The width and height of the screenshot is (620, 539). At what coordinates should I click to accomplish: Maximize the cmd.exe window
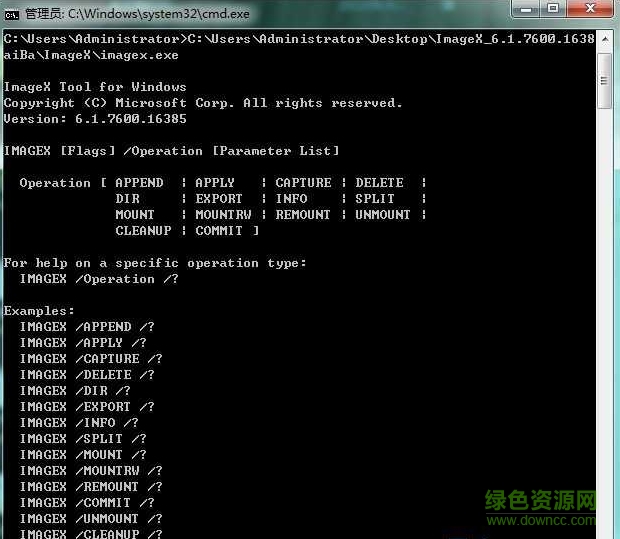(x=553, y=9)
